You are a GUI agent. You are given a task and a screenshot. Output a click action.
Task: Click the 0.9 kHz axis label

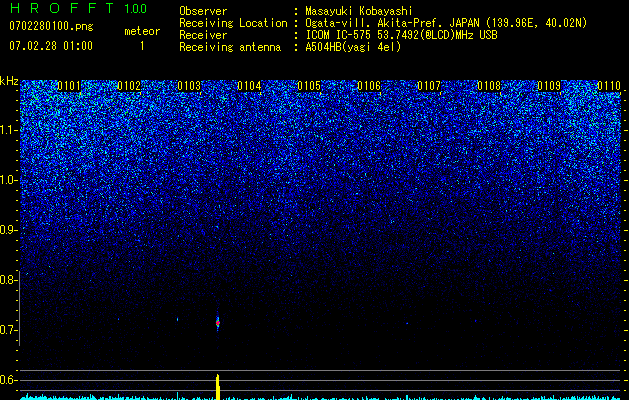tap(8, 230)
